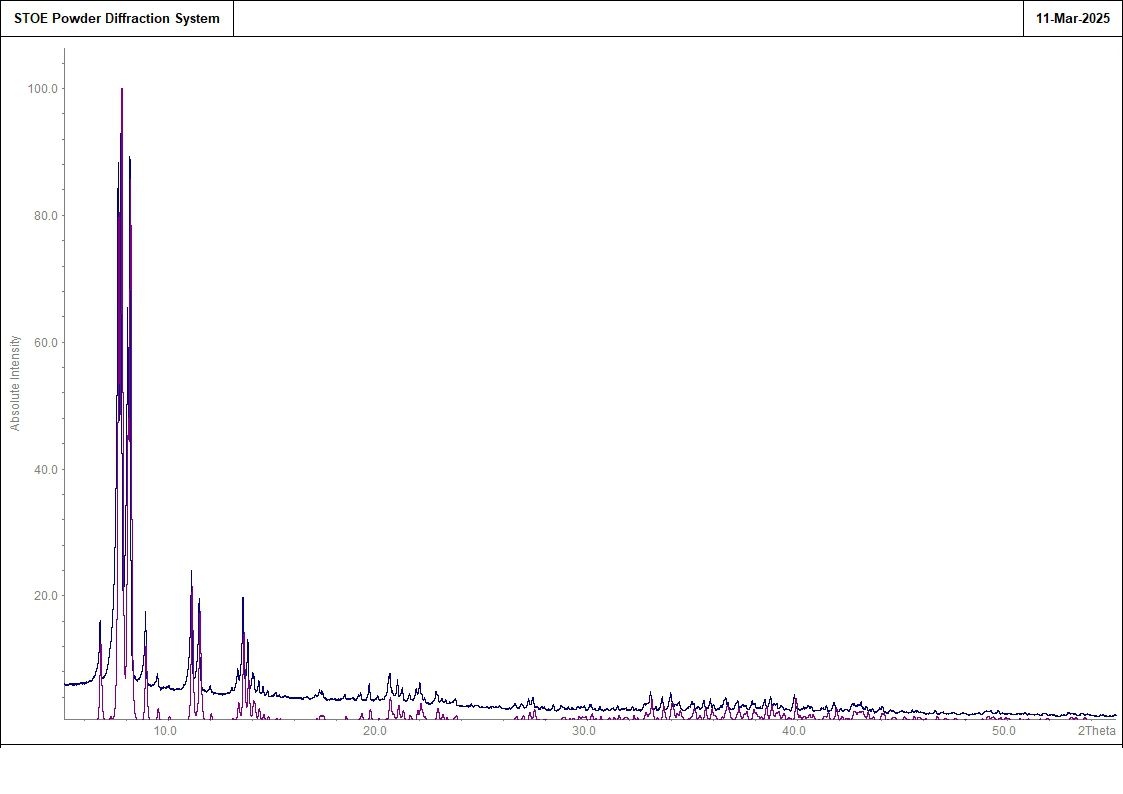Click the STOE Powder Diffraction System title

117,19
